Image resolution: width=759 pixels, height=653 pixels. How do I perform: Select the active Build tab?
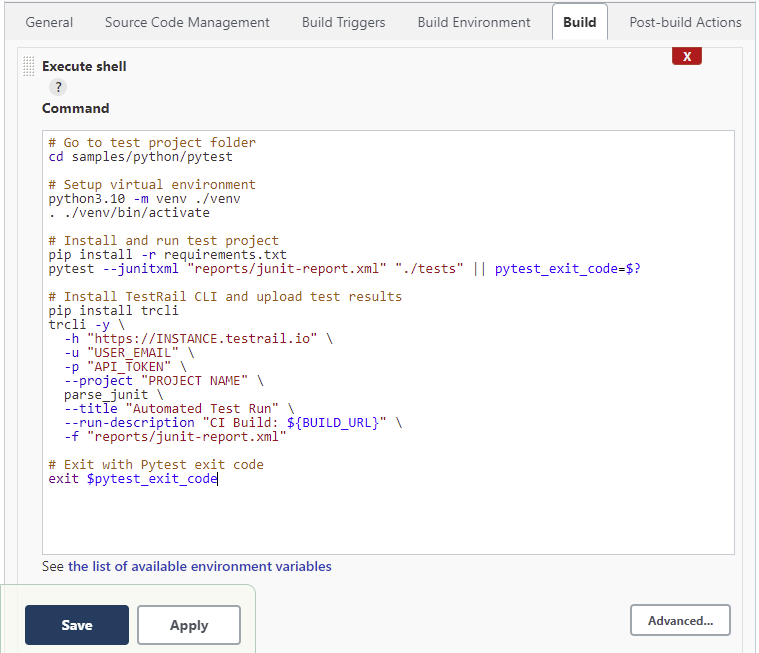(x=579, y=22)
